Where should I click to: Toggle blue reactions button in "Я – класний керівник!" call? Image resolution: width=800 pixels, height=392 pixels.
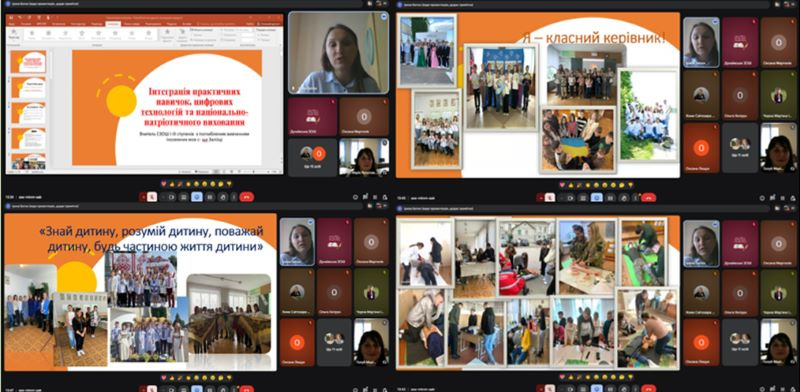click(x=596, y=198)
